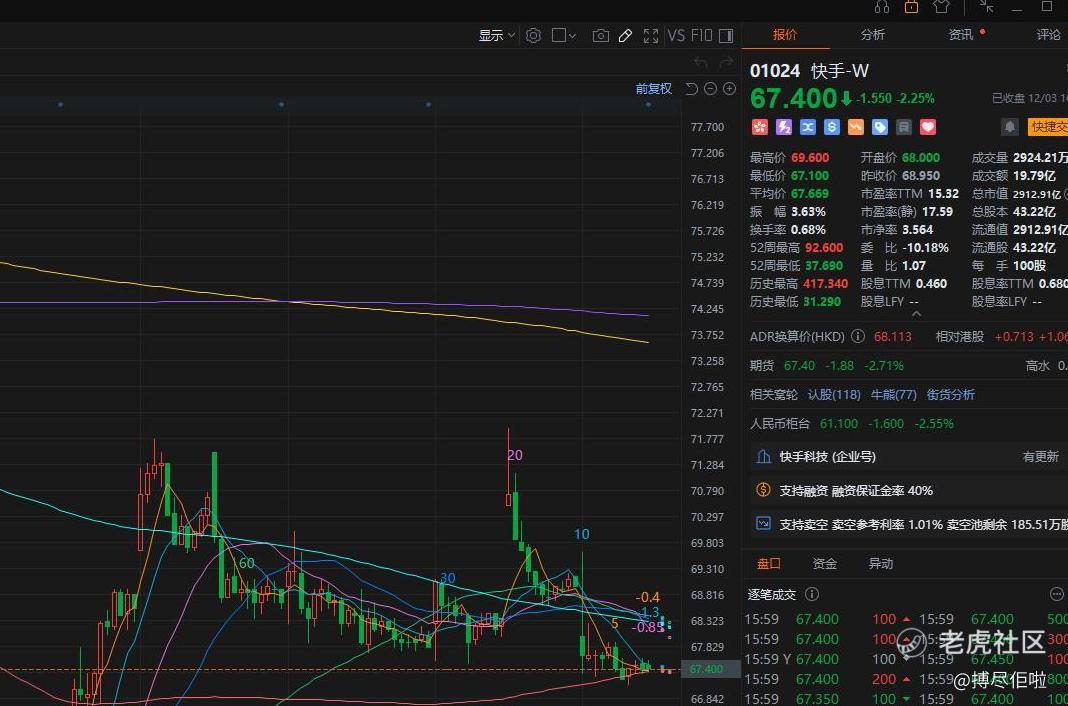The height and width of the screenshot is (706, 1068).
Task: Switch to the 分析 tab
Action: click(x=873, y=35)
